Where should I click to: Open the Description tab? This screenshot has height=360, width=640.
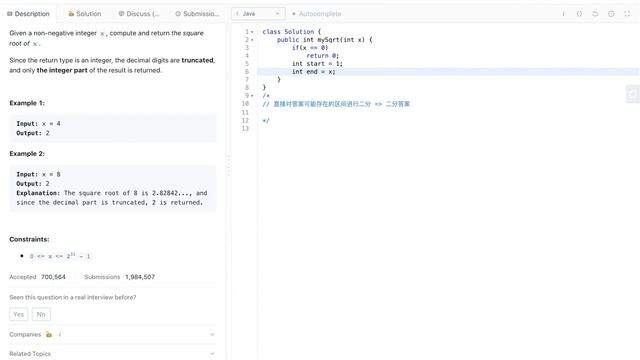pyautogui.click(x=28, y=14)
